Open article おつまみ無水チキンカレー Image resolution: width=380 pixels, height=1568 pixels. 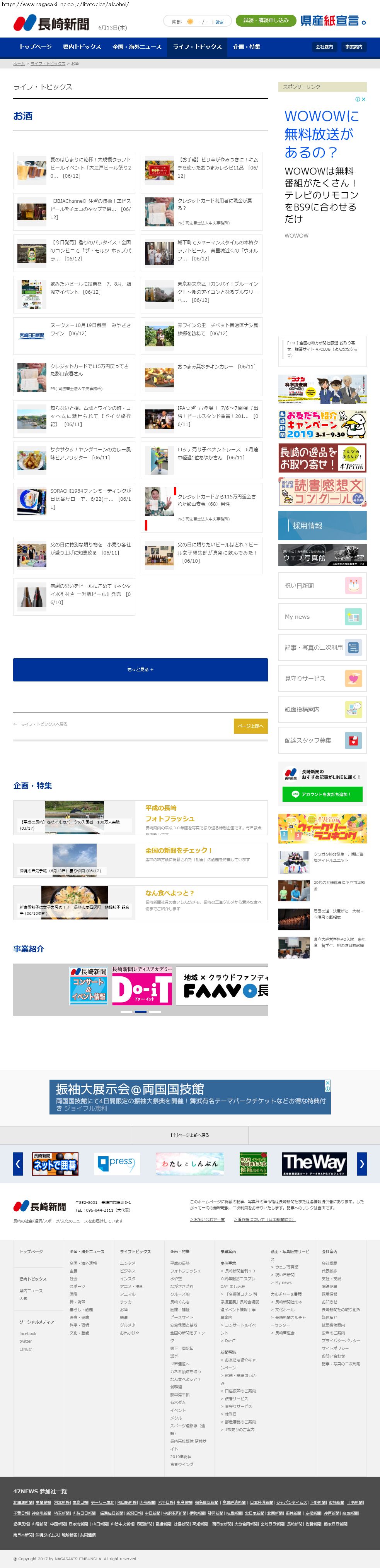[x=201, y=377]
